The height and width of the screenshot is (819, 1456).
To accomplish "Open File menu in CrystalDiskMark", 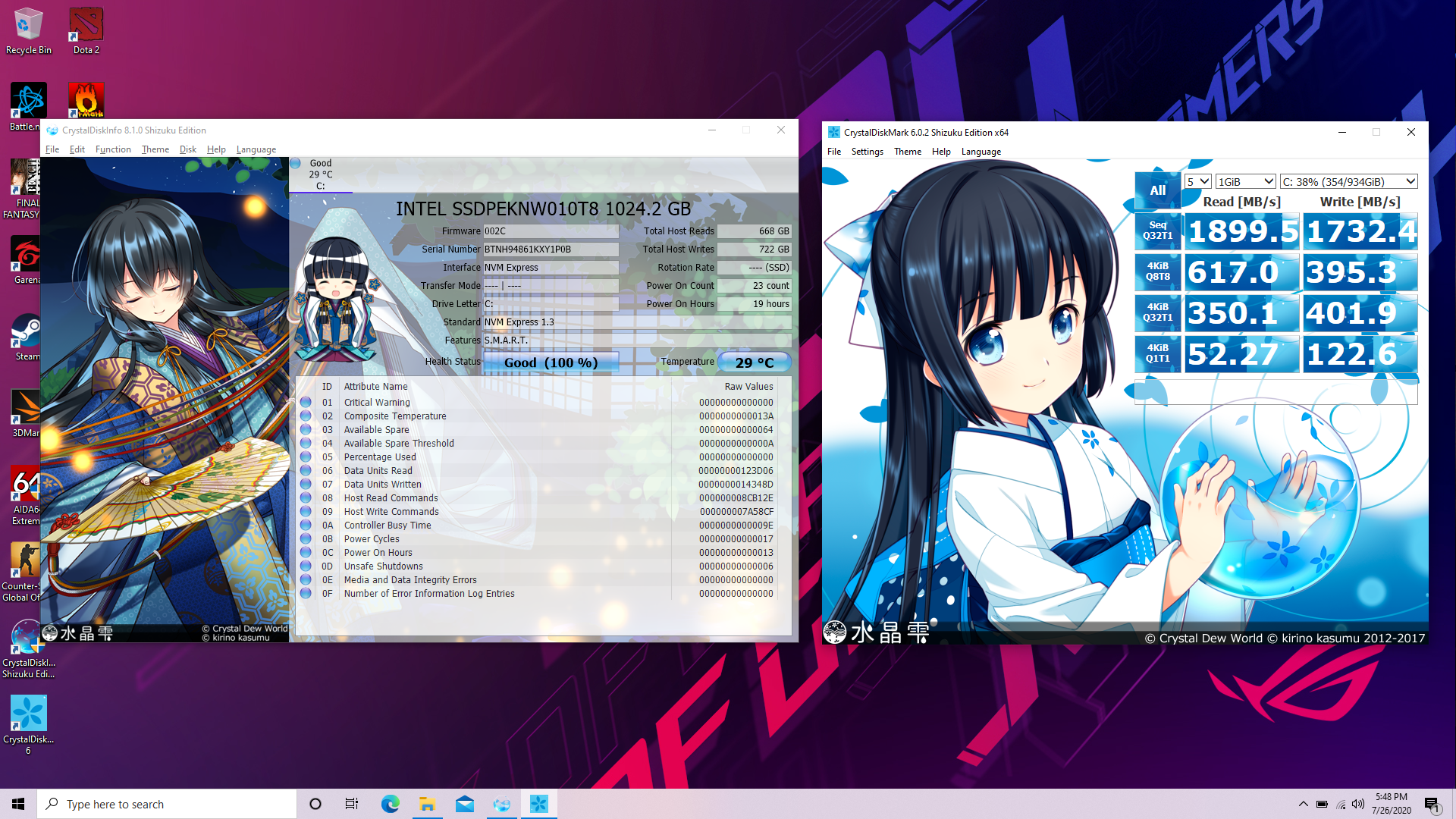I will (x=834, y=152).
